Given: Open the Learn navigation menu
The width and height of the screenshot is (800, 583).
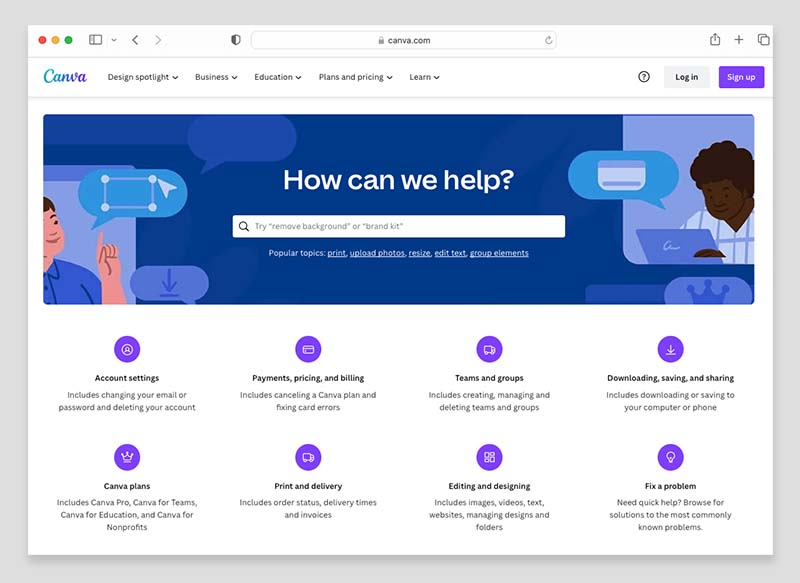Looking at the screenshot, I should (x=424, y=77).
